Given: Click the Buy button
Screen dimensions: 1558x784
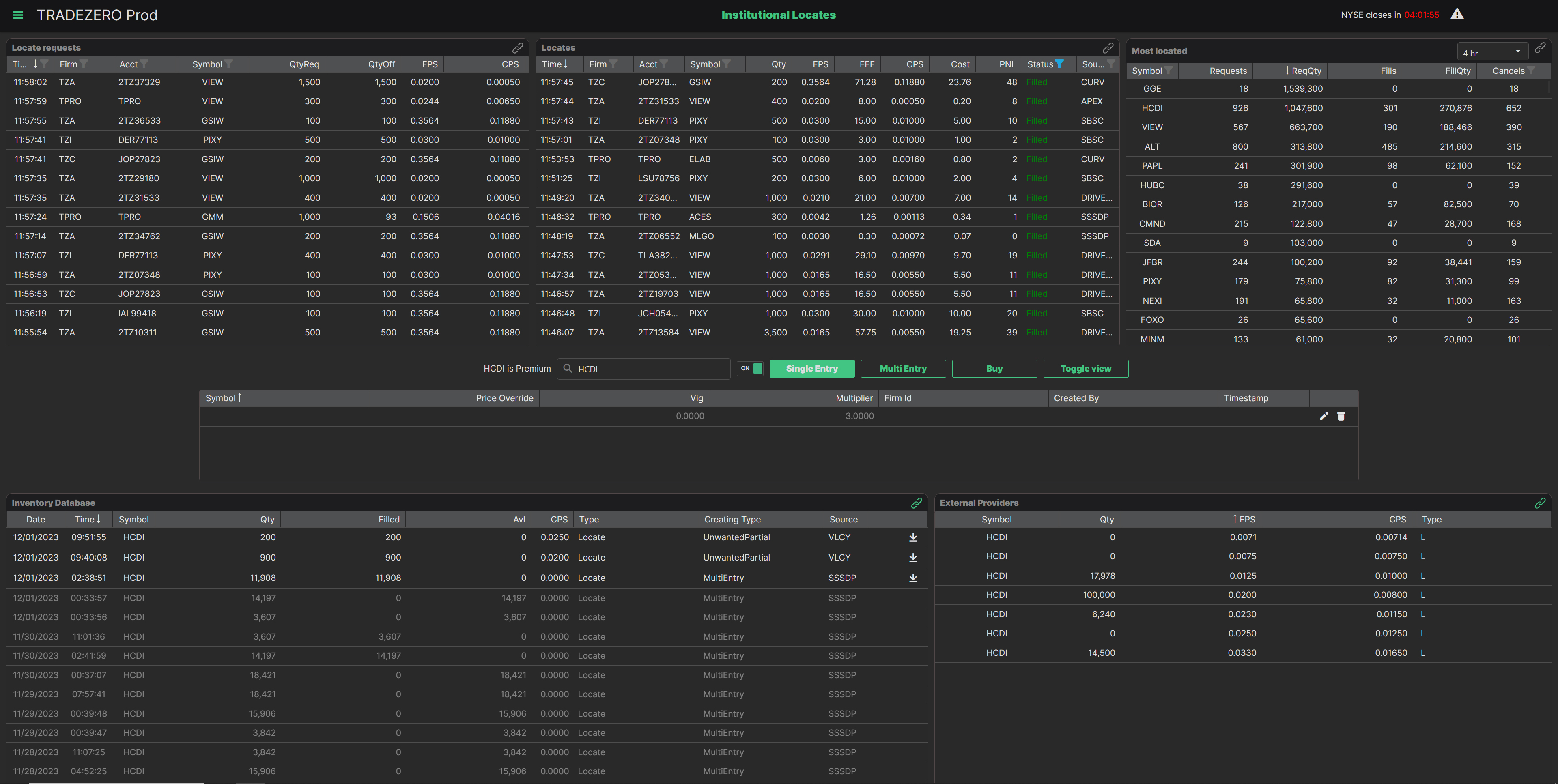Looking at the screenshot, I should 994,369.
